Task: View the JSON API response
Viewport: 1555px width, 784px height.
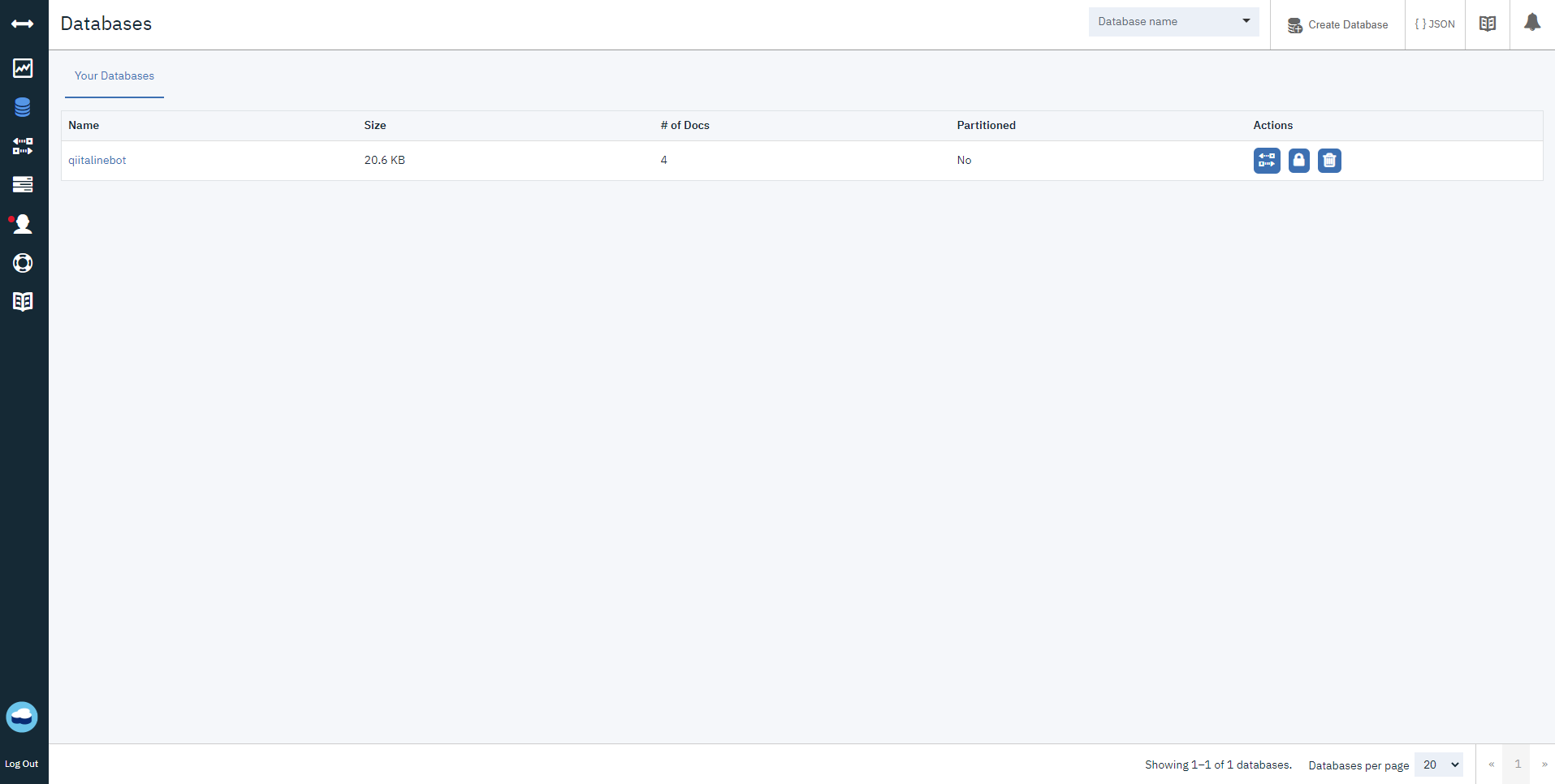Action: click(1435, 24)
